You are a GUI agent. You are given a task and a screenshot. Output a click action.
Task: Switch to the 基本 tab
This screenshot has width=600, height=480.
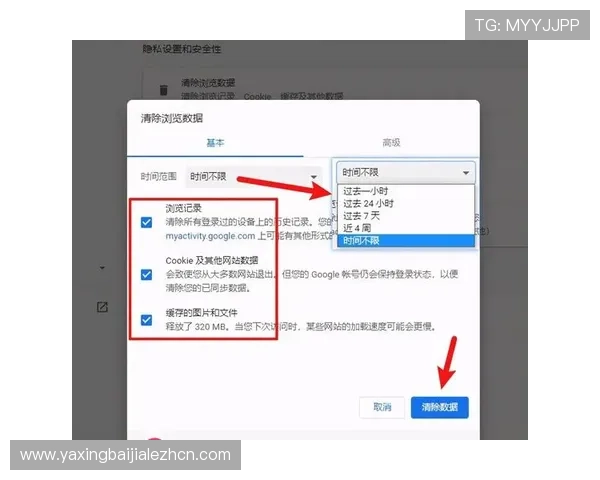[215, 143]
